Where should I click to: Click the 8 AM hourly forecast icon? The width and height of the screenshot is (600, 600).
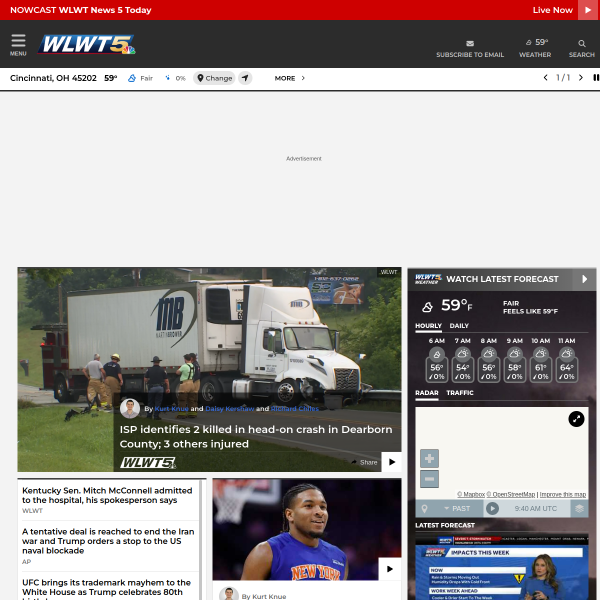click(489, 355)
